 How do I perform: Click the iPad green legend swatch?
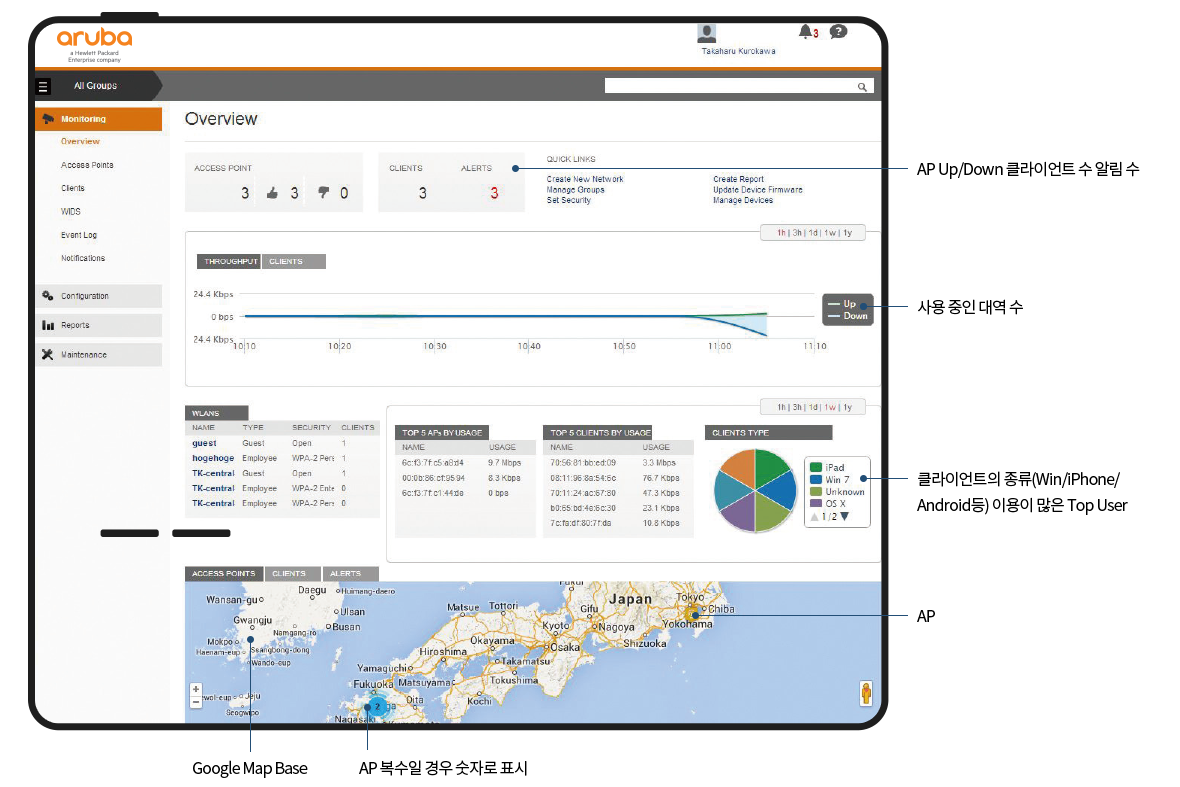[816, 467]
